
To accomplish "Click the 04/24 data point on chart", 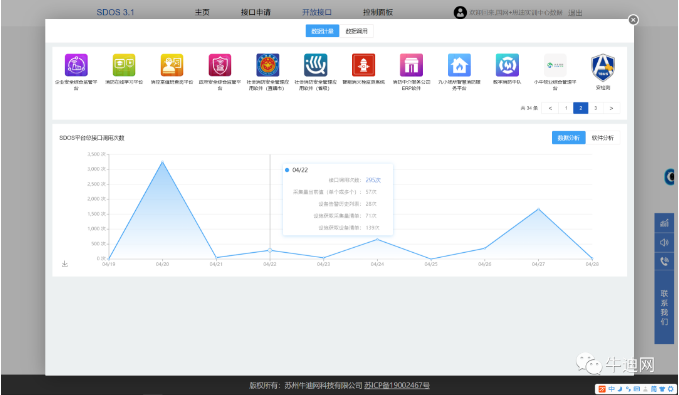I will pos(377,239).
